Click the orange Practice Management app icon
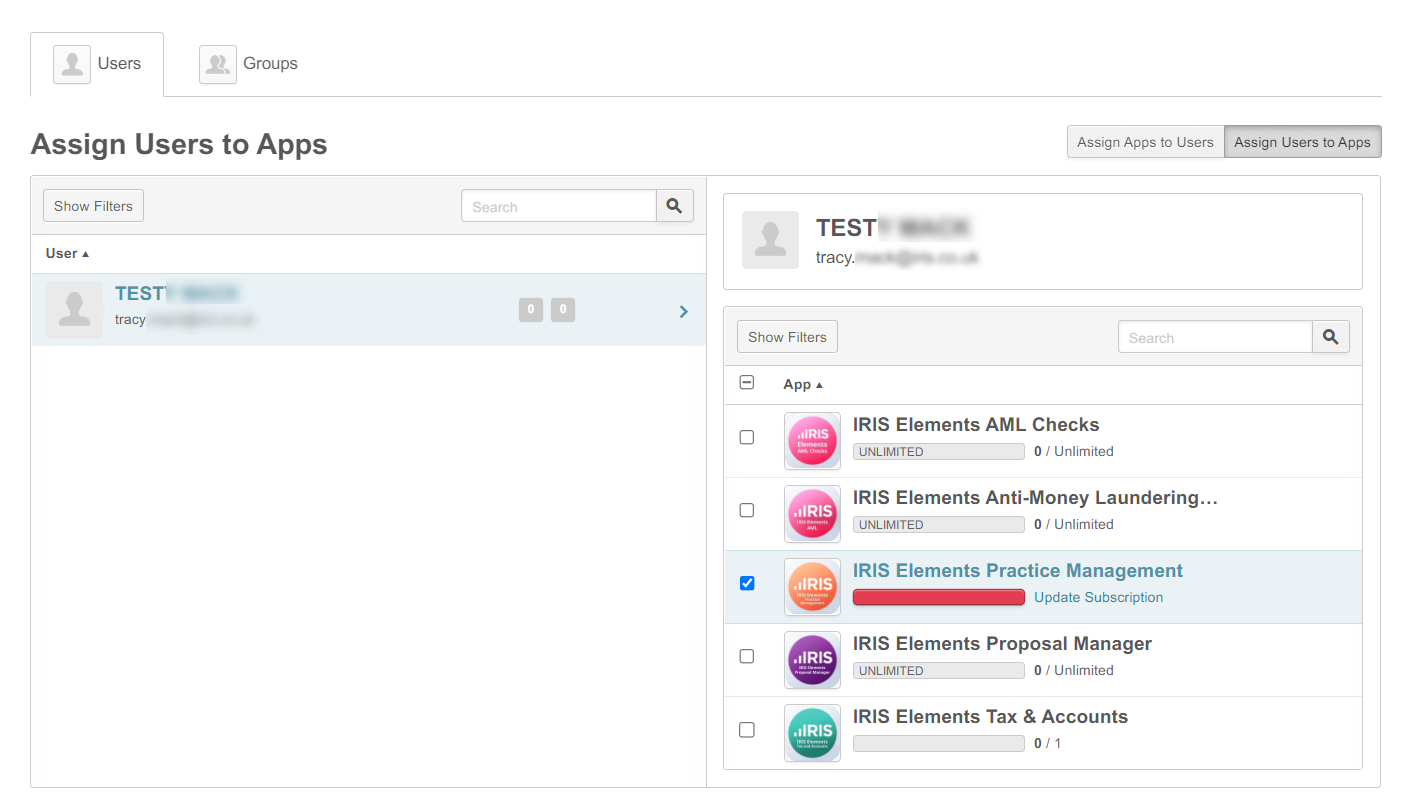This screenshot has width=1410, height=806. pos(812,587)
